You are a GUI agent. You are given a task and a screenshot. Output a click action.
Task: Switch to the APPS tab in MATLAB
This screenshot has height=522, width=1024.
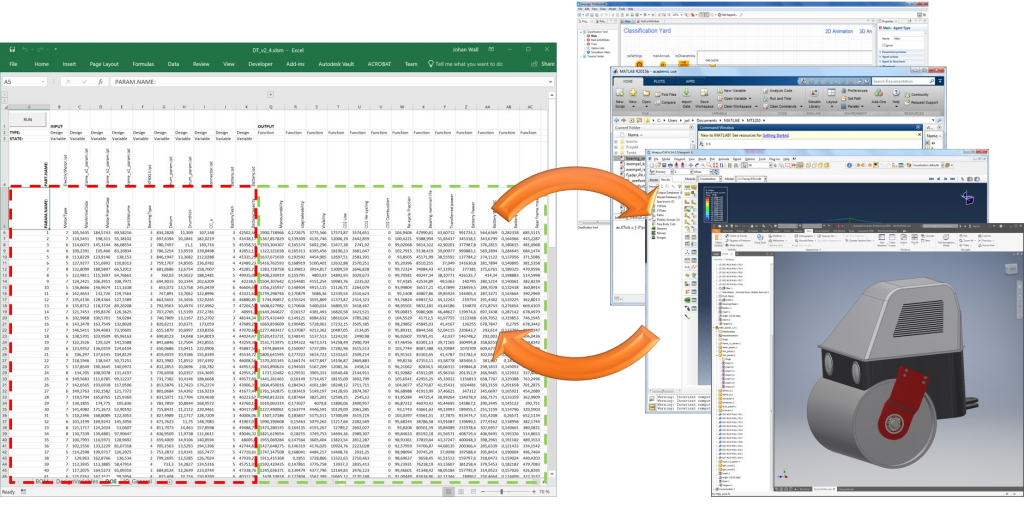[690, 81]
